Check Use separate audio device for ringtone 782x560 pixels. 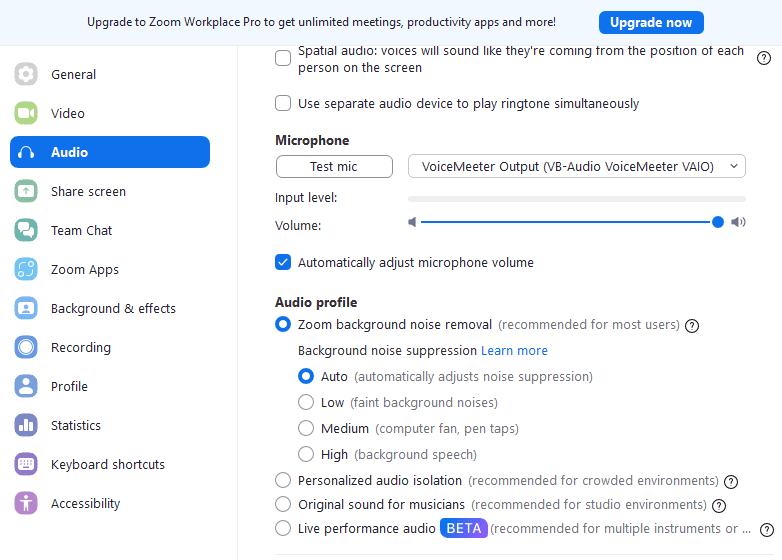(x=283, y=103)
